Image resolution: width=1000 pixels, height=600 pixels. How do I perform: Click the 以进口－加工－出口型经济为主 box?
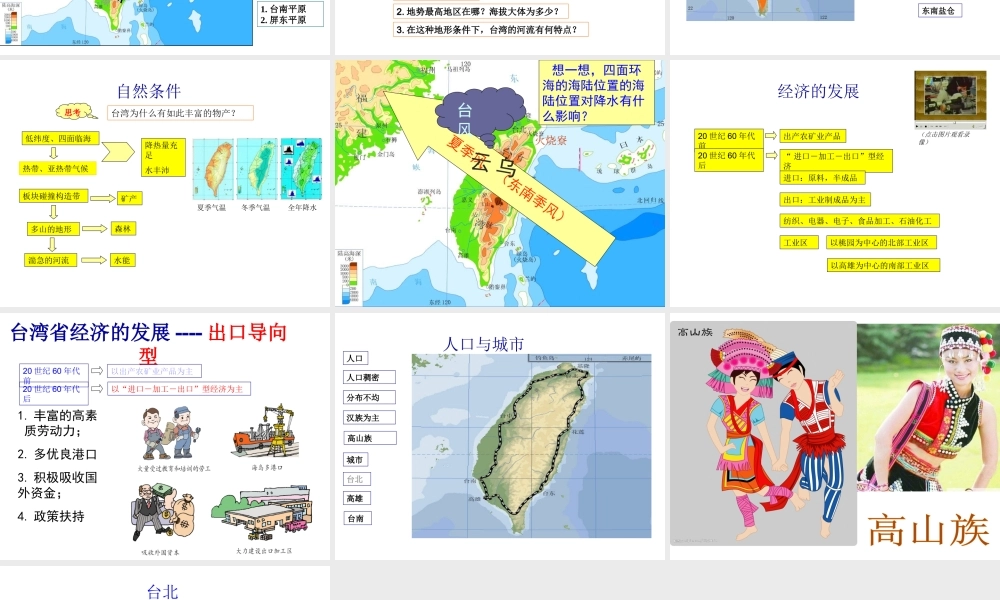click(x=179, y=389)
